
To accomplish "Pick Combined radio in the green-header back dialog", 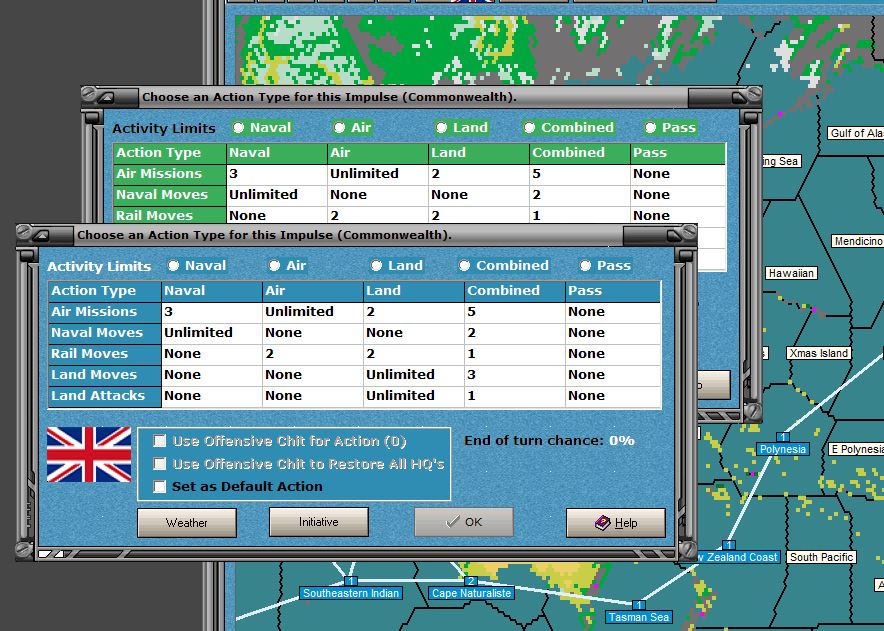I will click(x=529, y=128).
